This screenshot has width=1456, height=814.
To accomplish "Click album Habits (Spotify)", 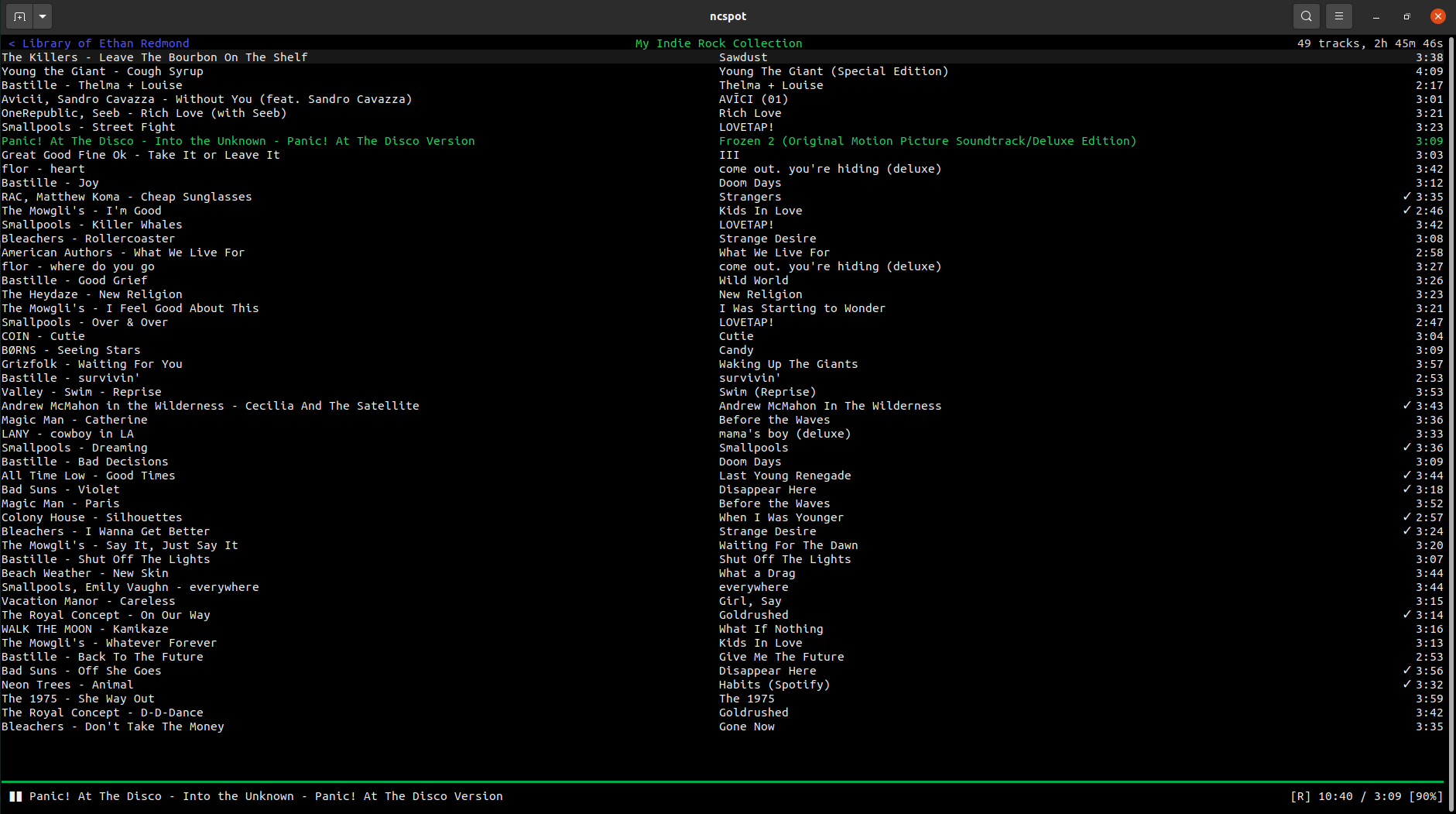I will pos(774,685).
